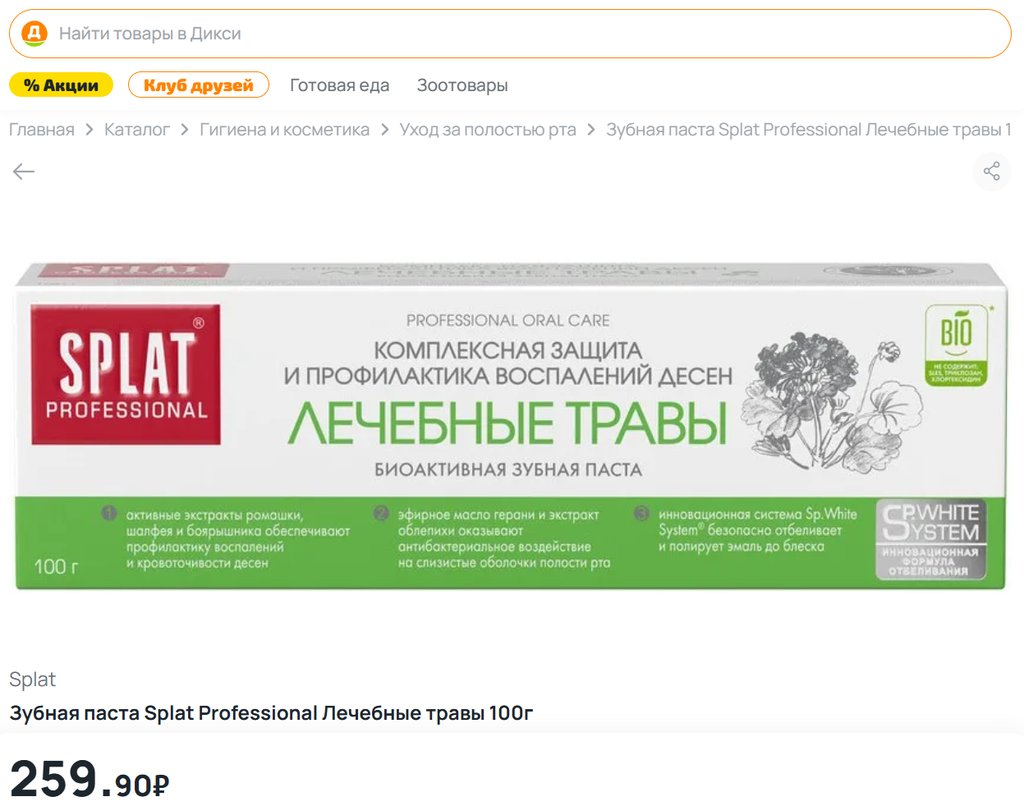Viewport: 1024px width, 806px height.
Task: Click the 259.90₽ price
Action: [90, 779]
